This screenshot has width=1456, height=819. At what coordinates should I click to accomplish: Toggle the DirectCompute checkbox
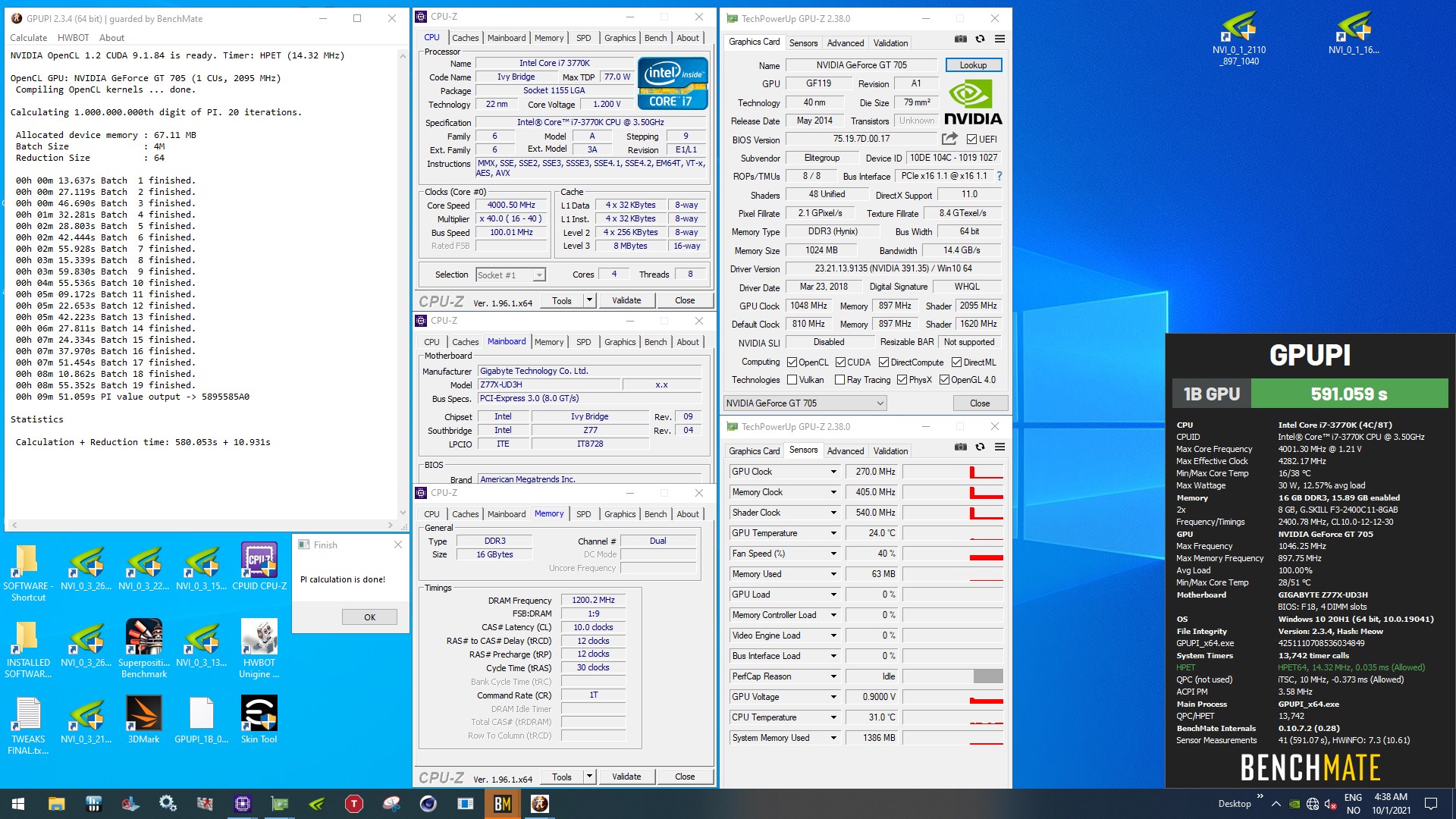(883, 362)
